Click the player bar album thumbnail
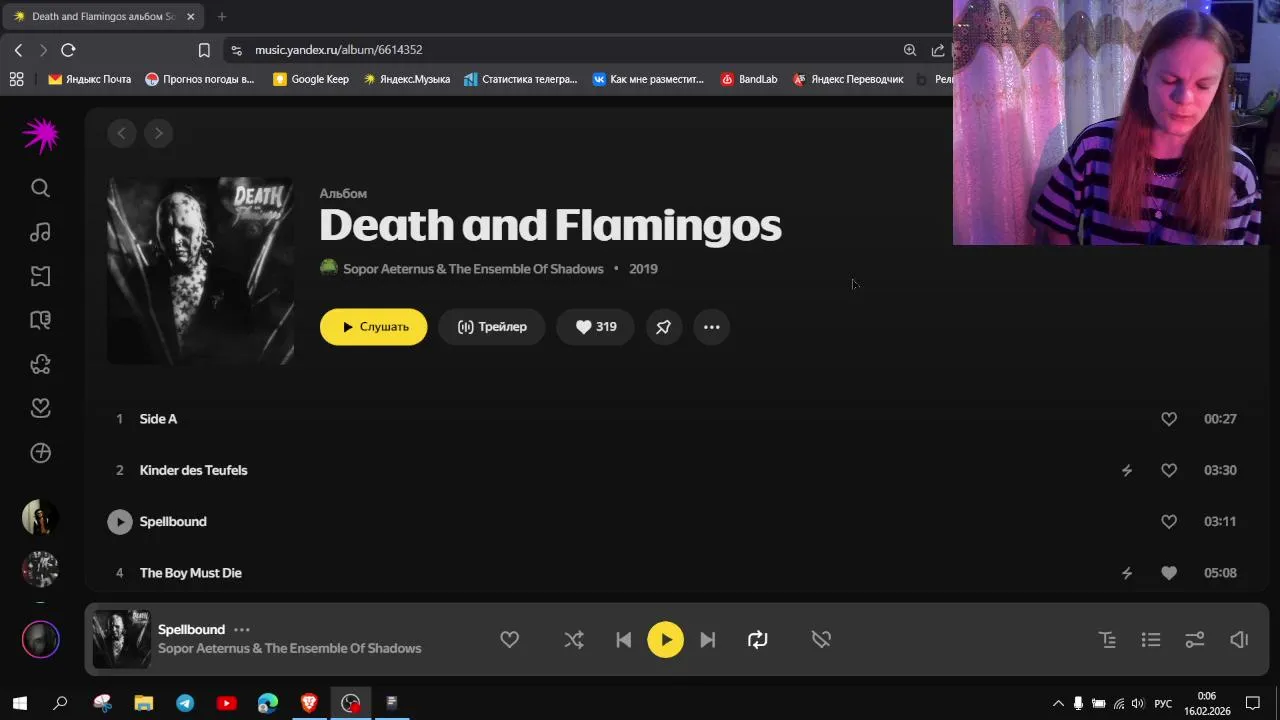The height and width of the screenshot is (720, 1280). coord(121,640)
